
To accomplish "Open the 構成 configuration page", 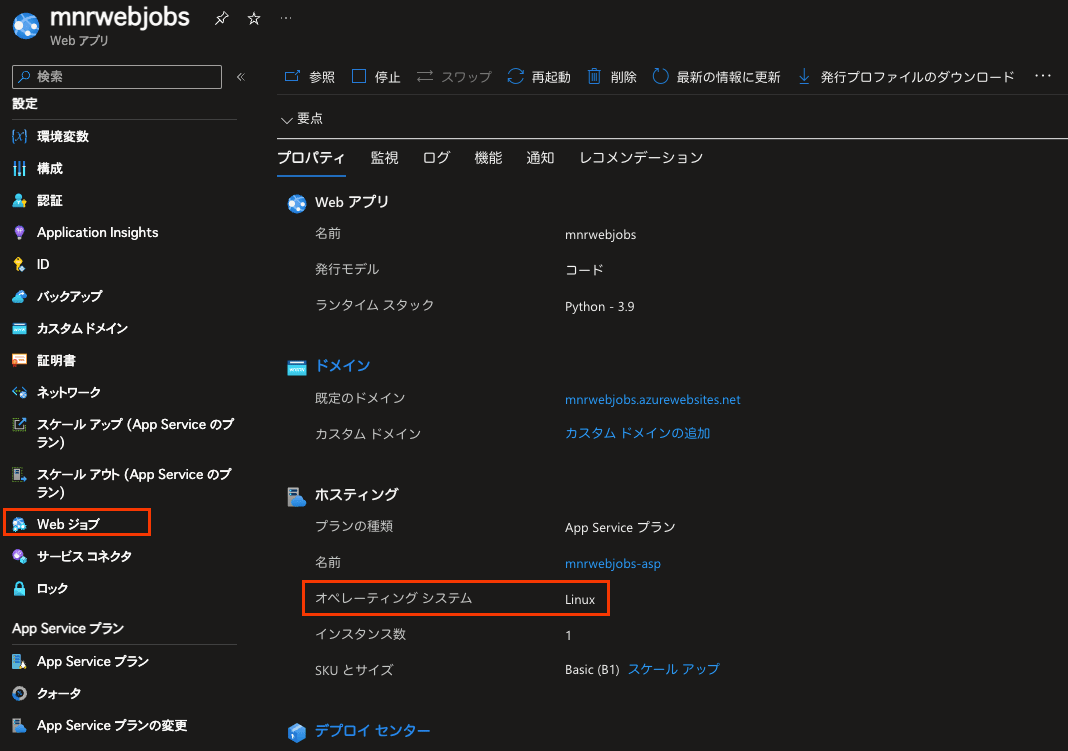I will tap(50, 168).
